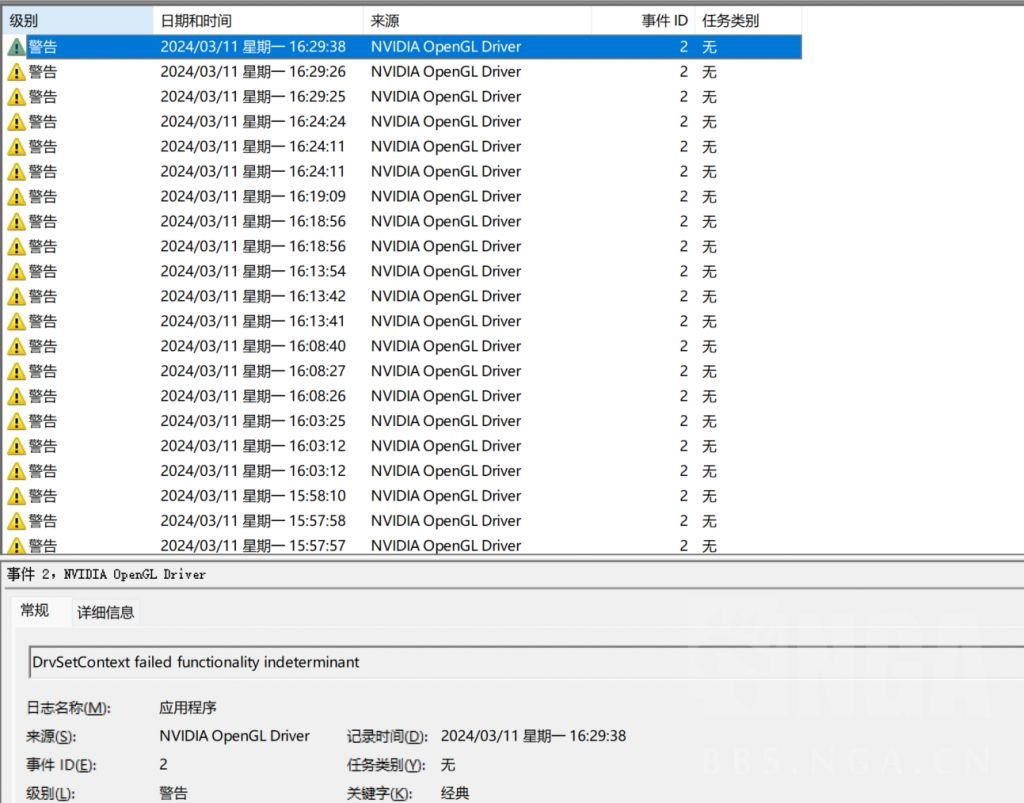This screenshot has width=1024, height=803.
Task: Sort by the 日期和时间 column header
Action: (258, 21)
